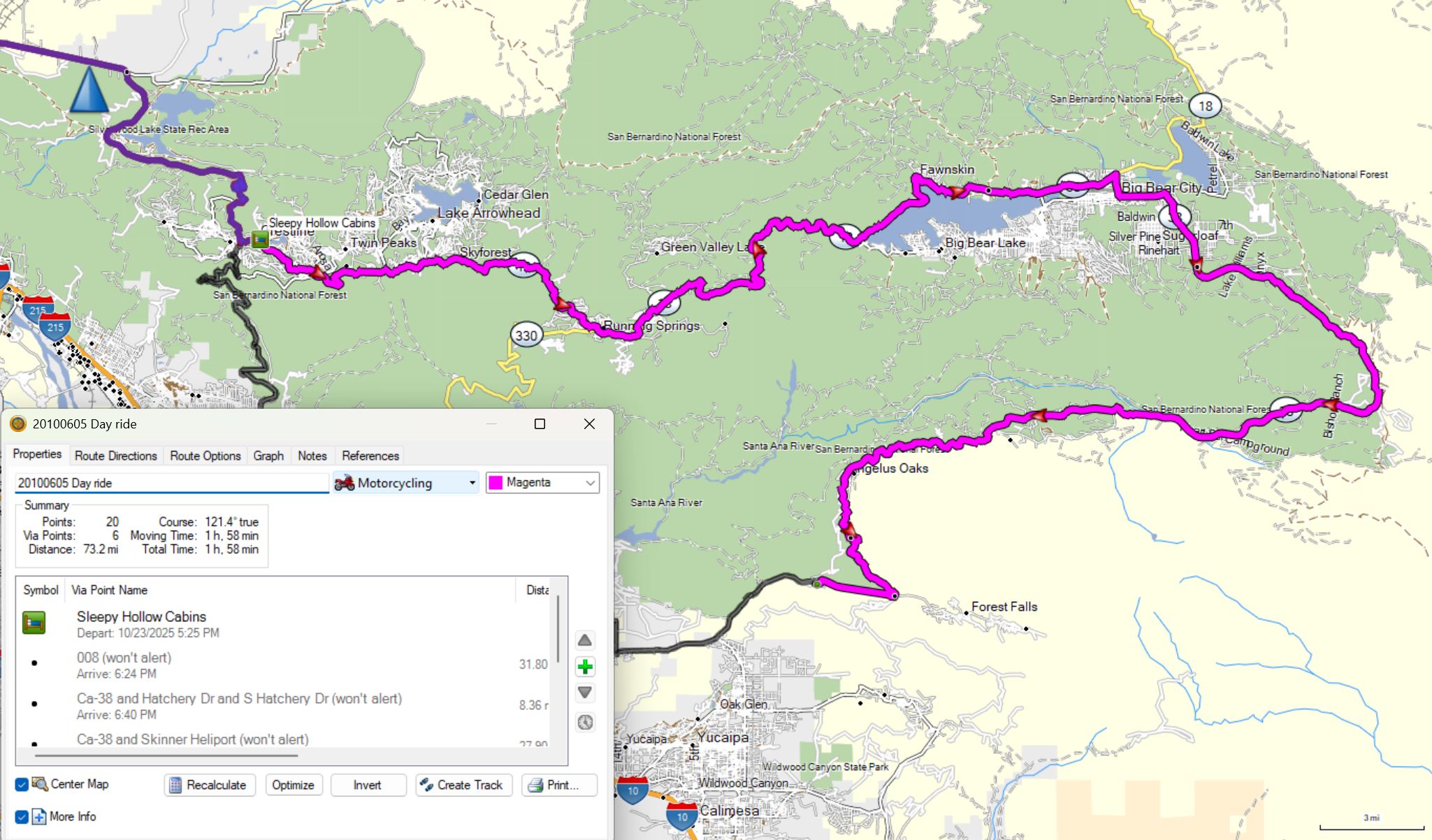Click the green plus insert-waypoint button
This screenshot has height=840, width=1432.
tap(585, 667)
